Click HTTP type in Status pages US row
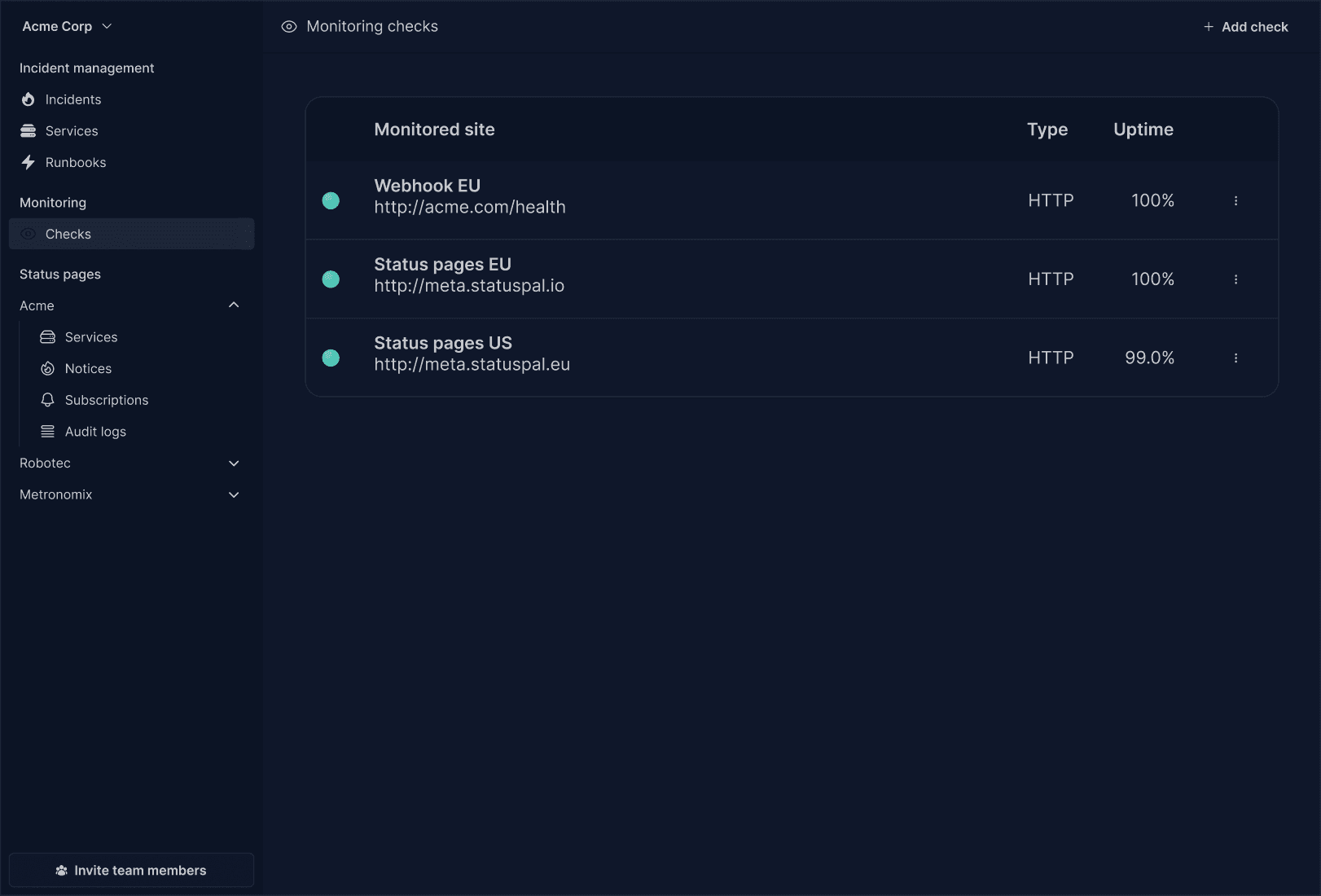The width and height of the screenshot is (1321, 896). tap(1051, 358)
